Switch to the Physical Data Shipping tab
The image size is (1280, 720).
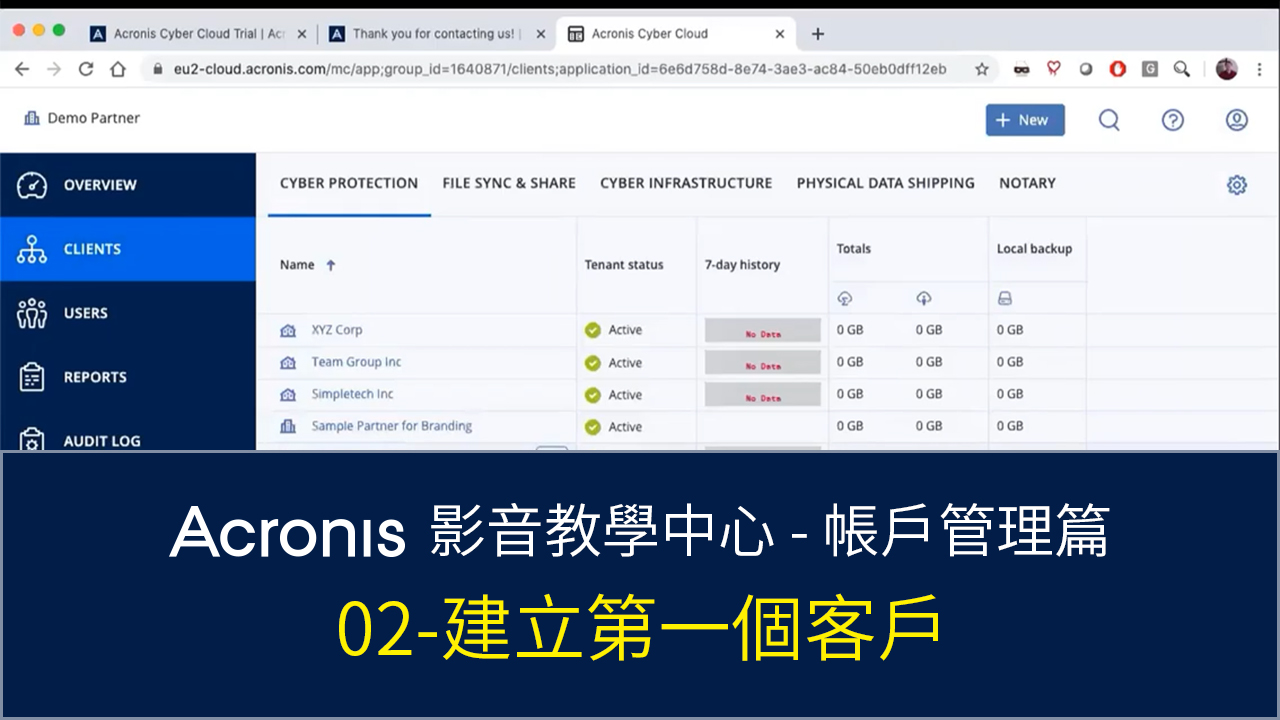[x=886, y=183]
